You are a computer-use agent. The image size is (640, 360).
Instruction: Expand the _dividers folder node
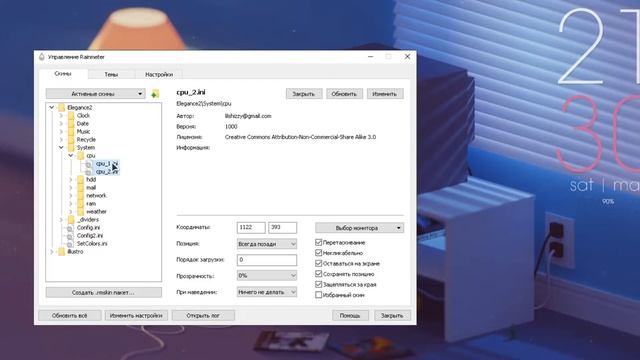61,220
